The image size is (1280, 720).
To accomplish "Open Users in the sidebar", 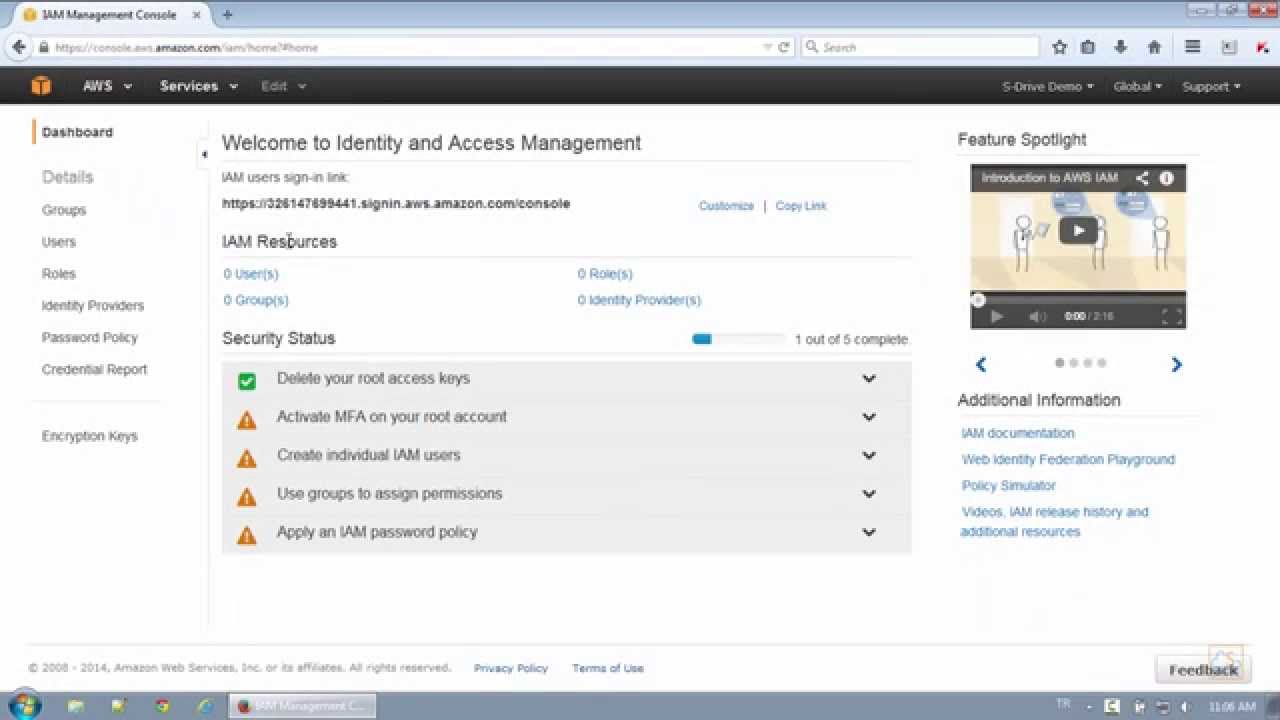I will [58, 242].
